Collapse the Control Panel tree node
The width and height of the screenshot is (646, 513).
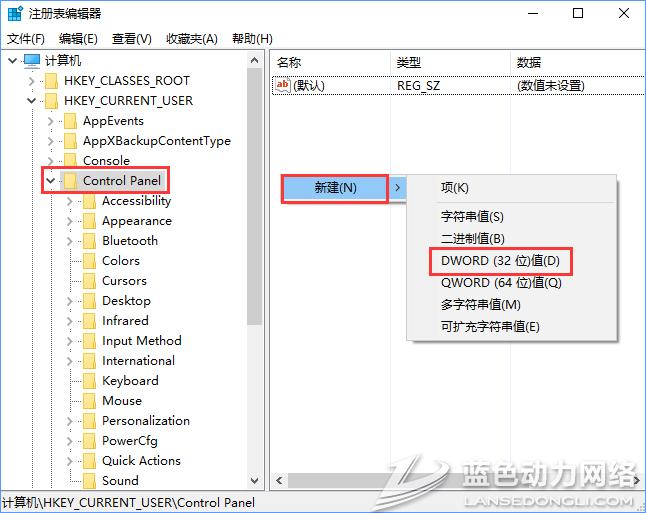click(50, 181)
